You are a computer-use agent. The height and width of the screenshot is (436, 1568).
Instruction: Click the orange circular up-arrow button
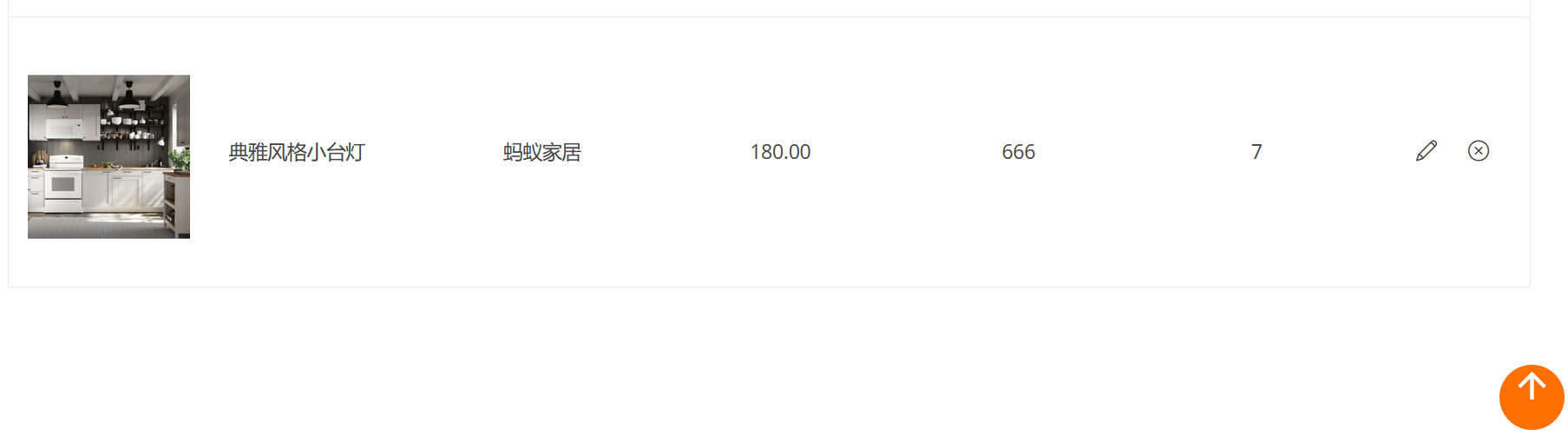pos(1532,397)
